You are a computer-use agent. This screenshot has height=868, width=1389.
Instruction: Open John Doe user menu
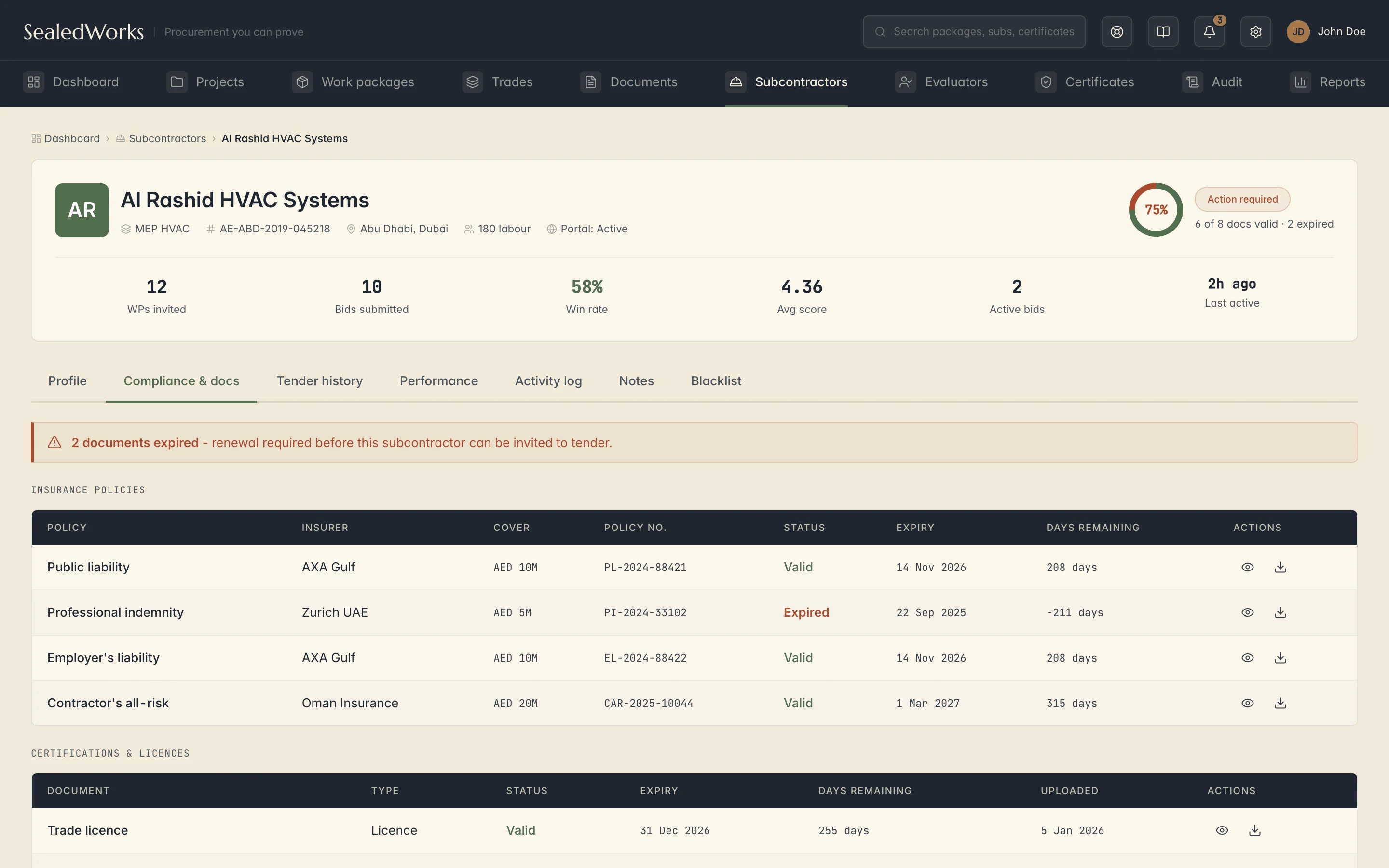tap(1326, 31)
